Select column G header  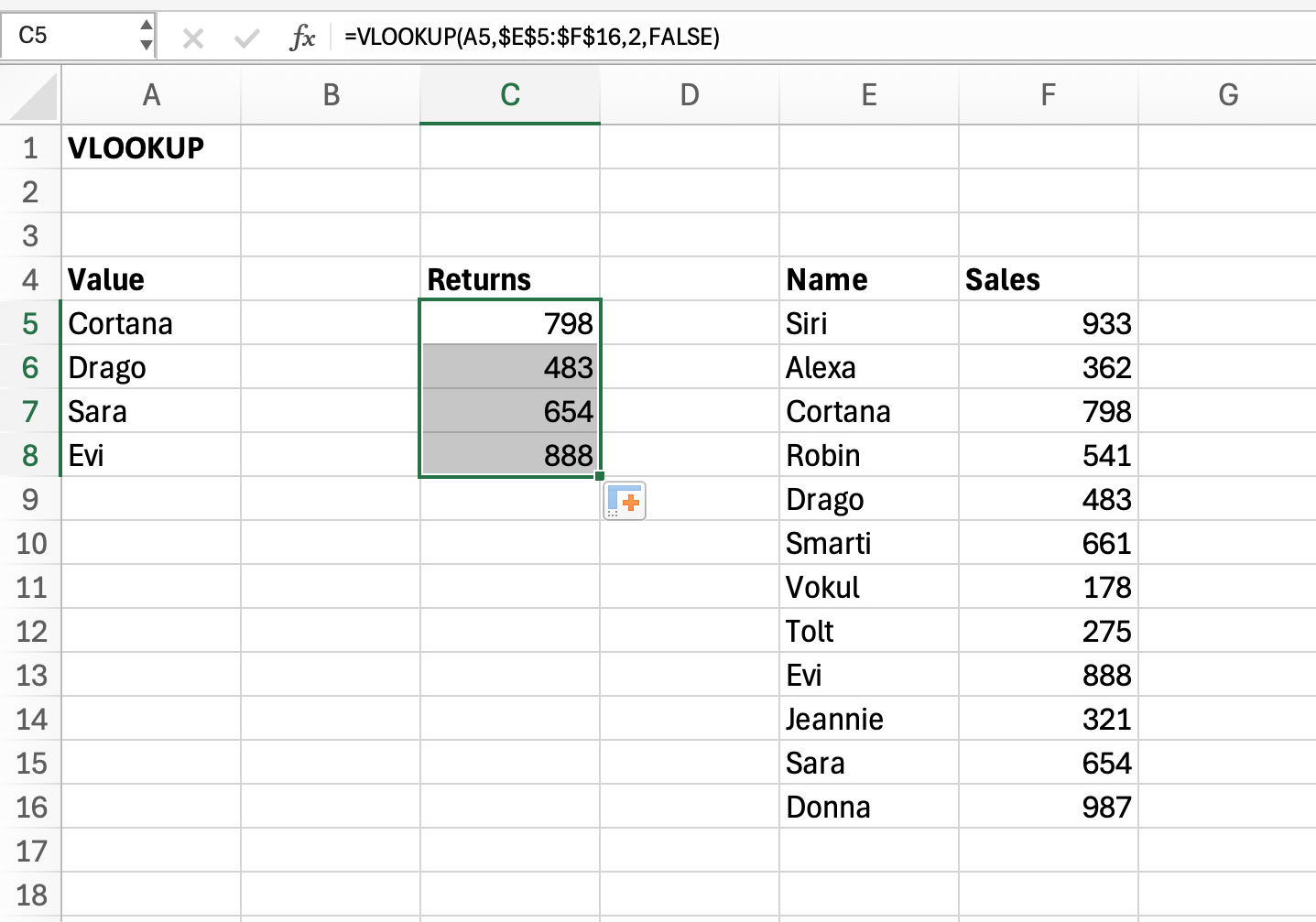1227,95
